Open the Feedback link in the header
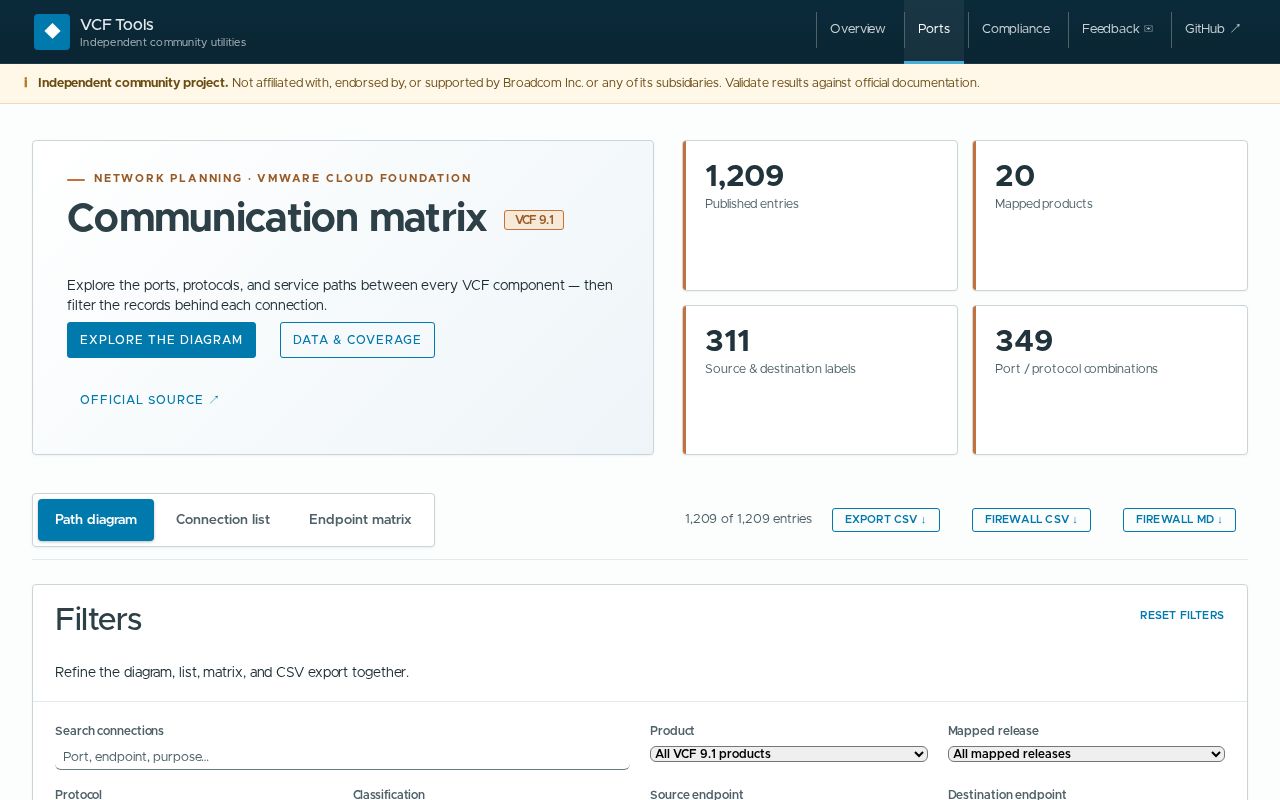This screenshot has height=800, width=1280. pos(1117,29)
